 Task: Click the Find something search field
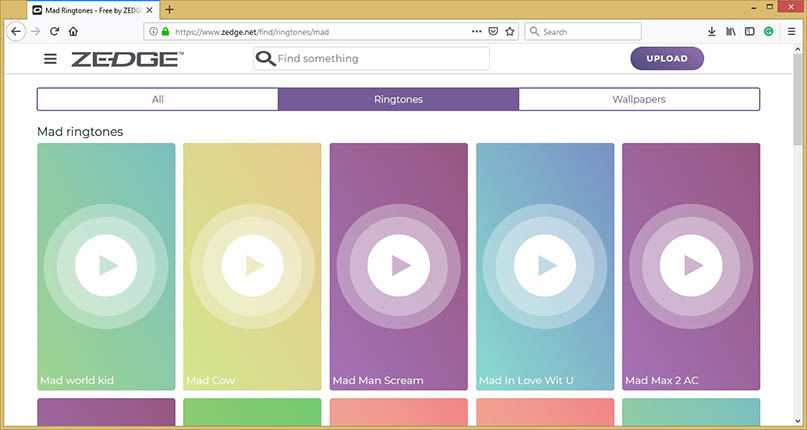(380, 59)
